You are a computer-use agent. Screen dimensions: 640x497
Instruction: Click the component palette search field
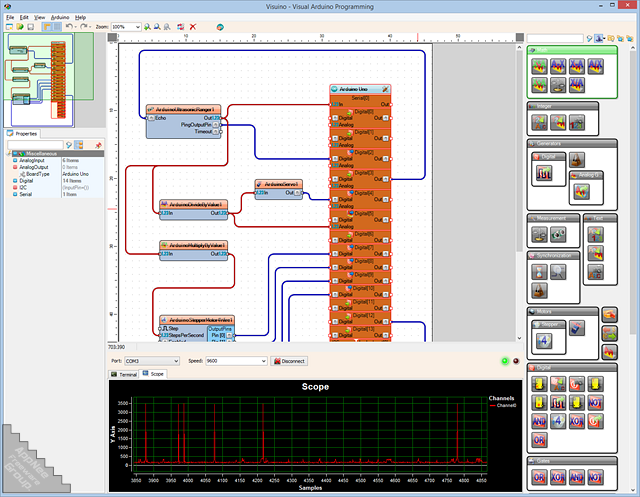[x=555, y=38]
